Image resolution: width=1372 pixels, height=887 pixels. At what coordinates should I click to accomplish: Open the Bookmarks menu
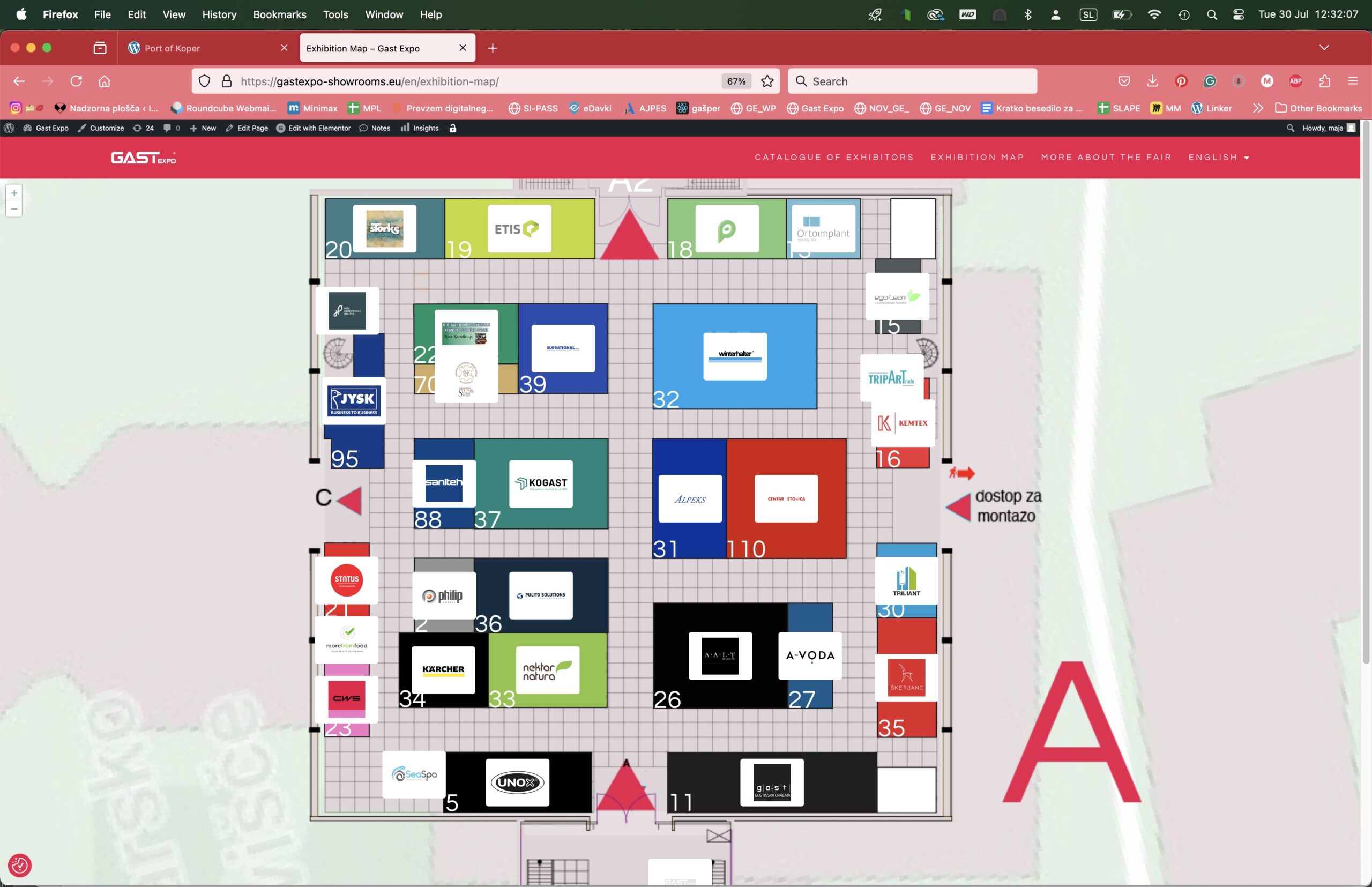point(279,14)
